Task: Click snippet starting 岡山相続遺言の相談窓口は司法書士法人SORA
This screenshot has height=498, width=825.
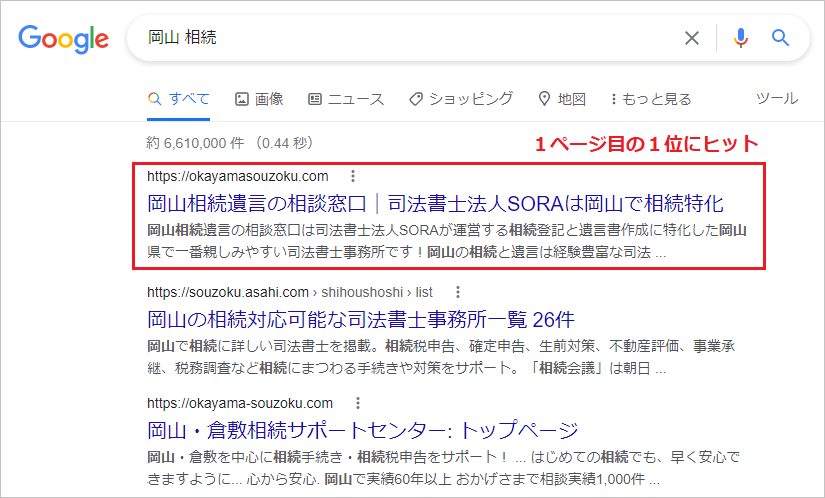Action: coord(447,241)
